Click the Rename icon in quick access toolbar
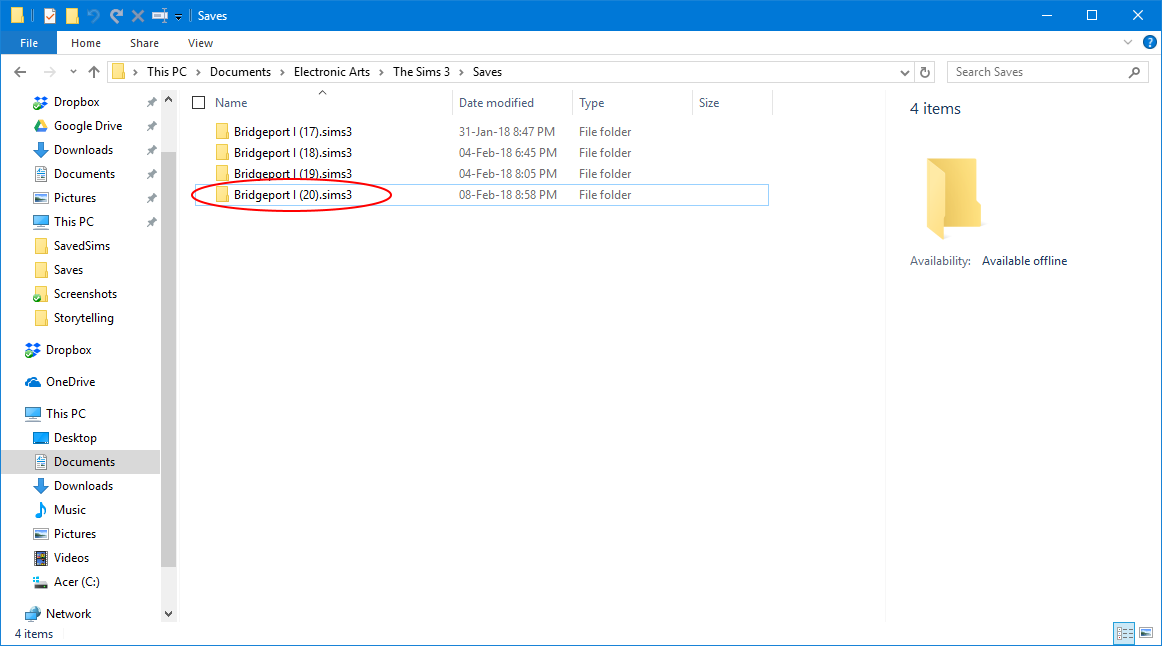Screen dimensions: 1162x646 click(159, 16)
